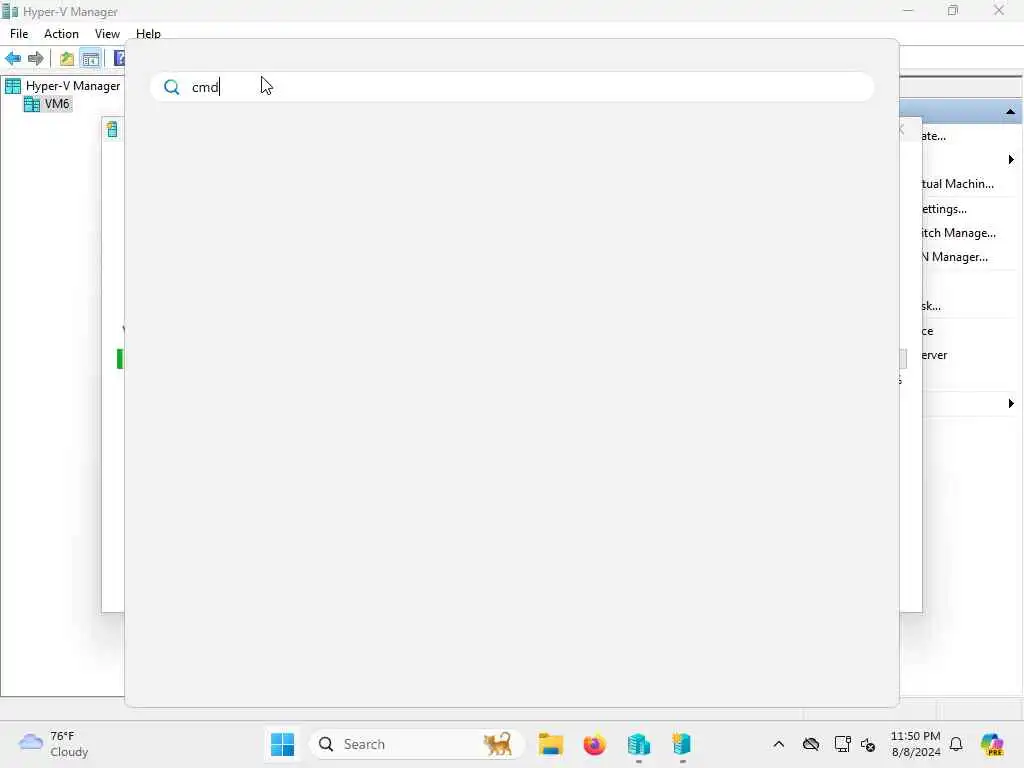Open File Explorer from taskbar

pyautogui.click(x=551, y=744)
